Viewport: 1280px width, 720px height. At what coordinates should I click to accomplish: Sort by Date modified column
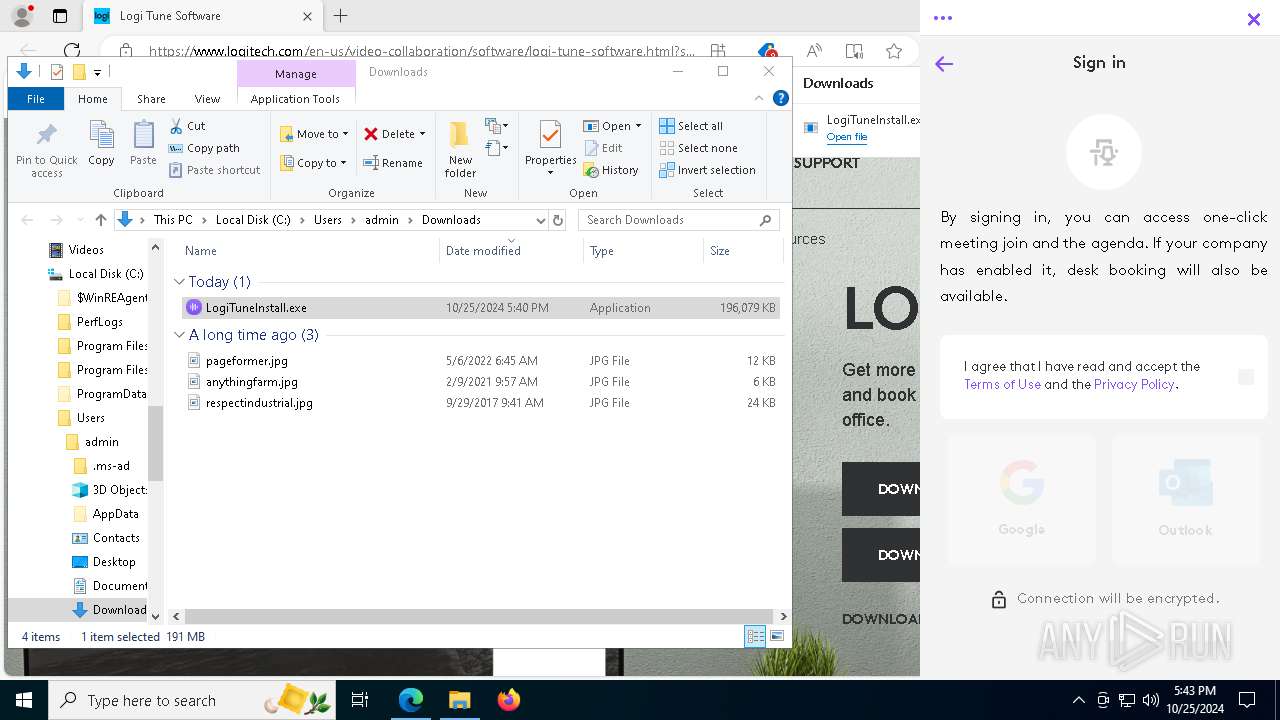[511, 251]
